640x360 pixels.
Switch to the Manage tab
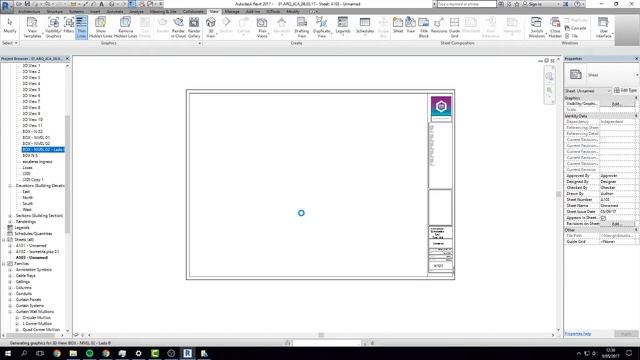(x=232, y=11)
